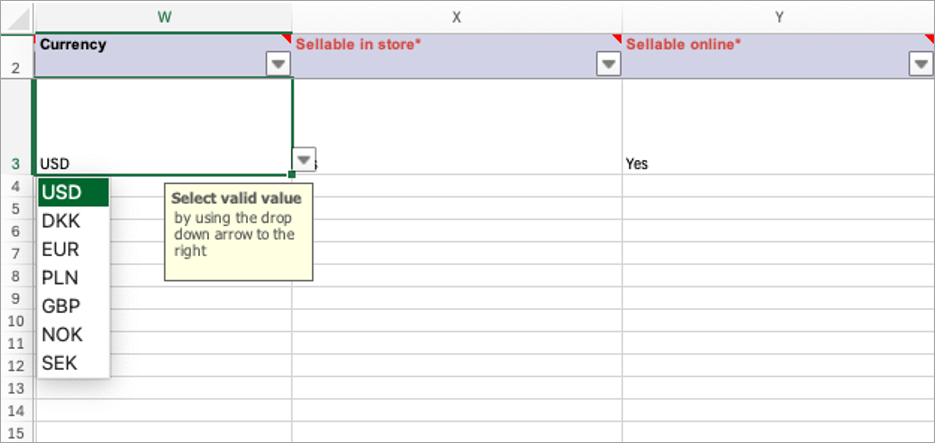Select row 14 header

coord(16,411)
